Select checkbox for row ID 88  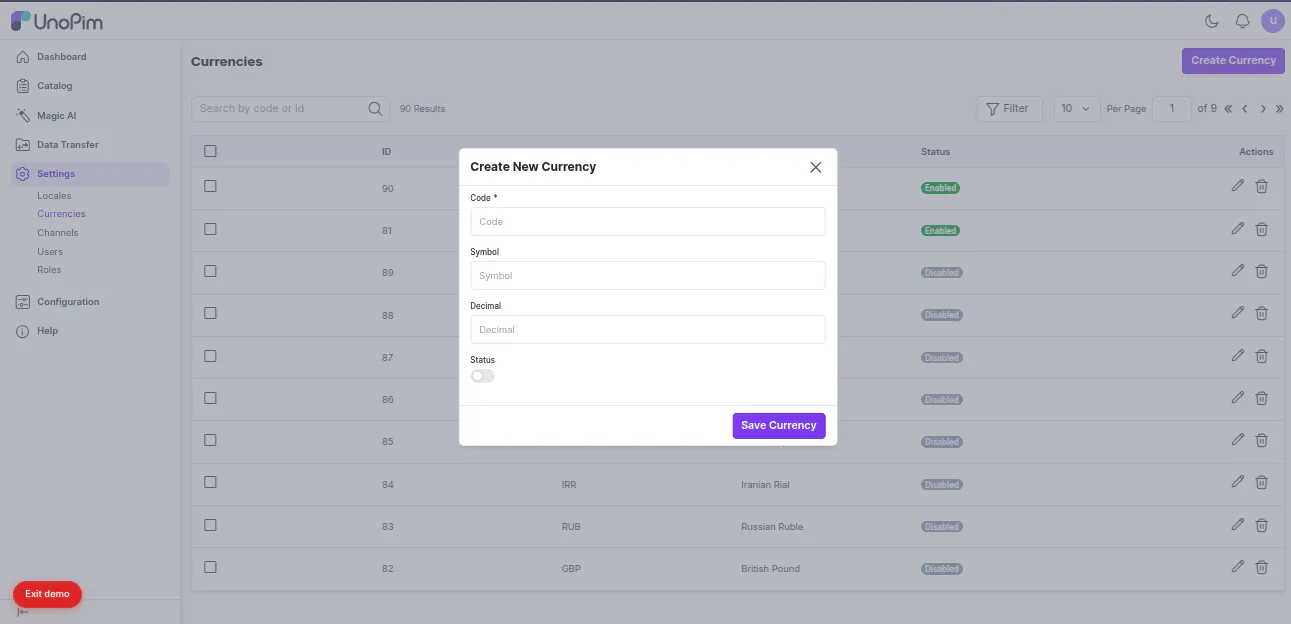pos(210,313)
